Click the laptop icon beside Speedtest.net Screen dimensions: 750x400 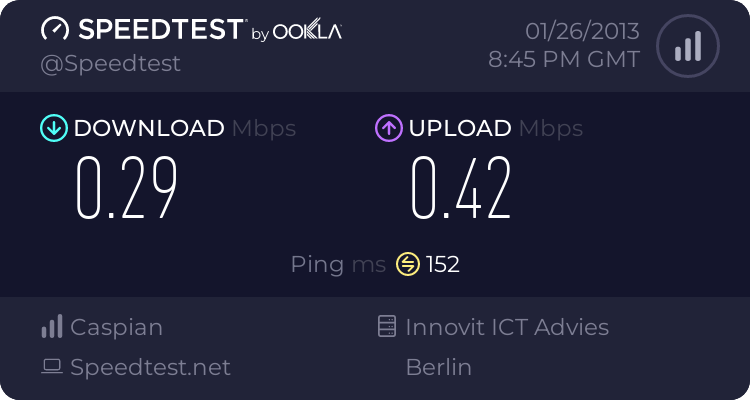[52, 367]
